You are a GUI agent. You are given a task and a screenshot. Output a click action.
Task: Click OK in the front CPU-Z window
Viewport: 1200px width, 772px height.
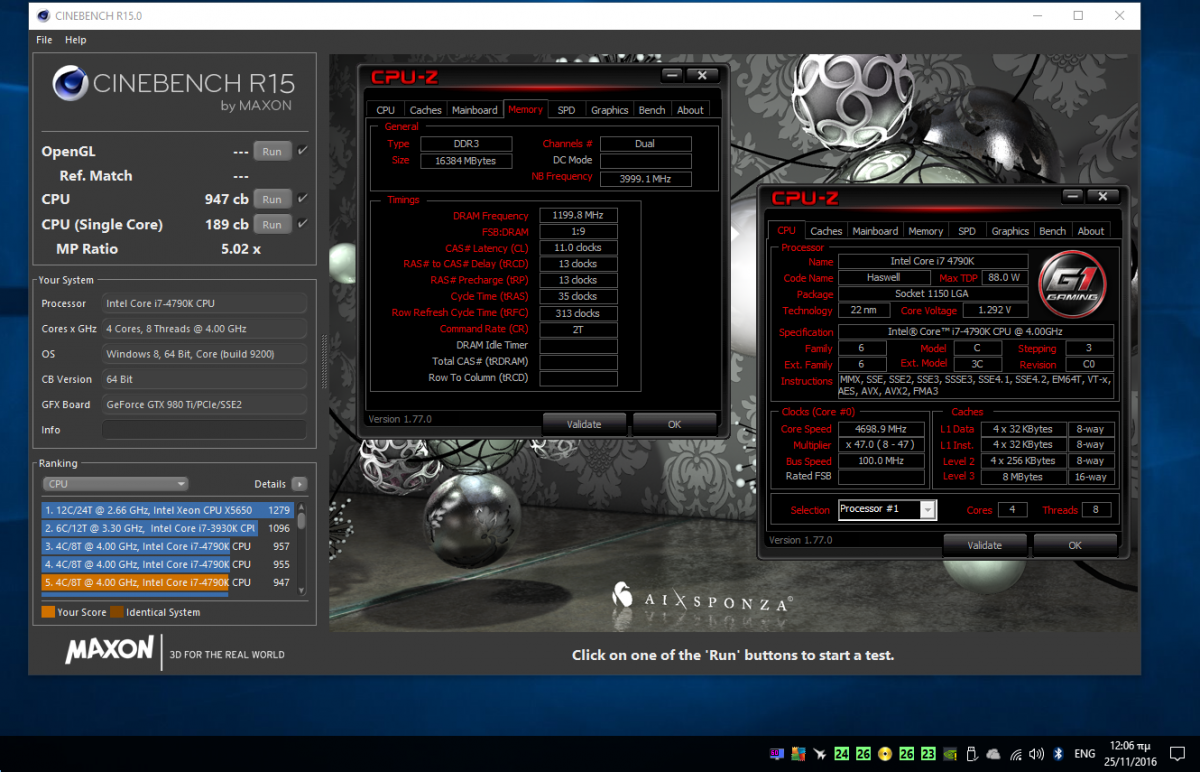pyautogui.click(x=1075, y=545)
